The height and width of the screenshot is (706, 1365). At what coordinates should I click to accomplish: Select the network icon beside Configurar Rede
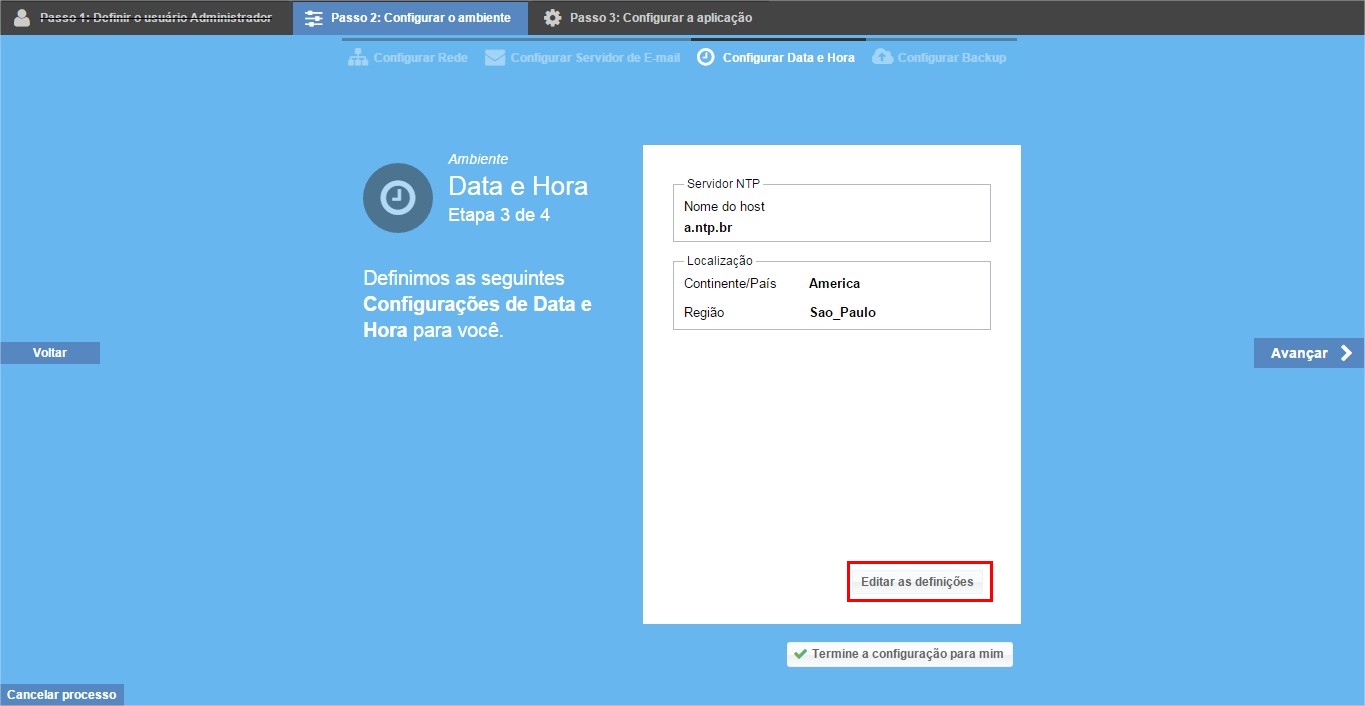coord(358,58)
